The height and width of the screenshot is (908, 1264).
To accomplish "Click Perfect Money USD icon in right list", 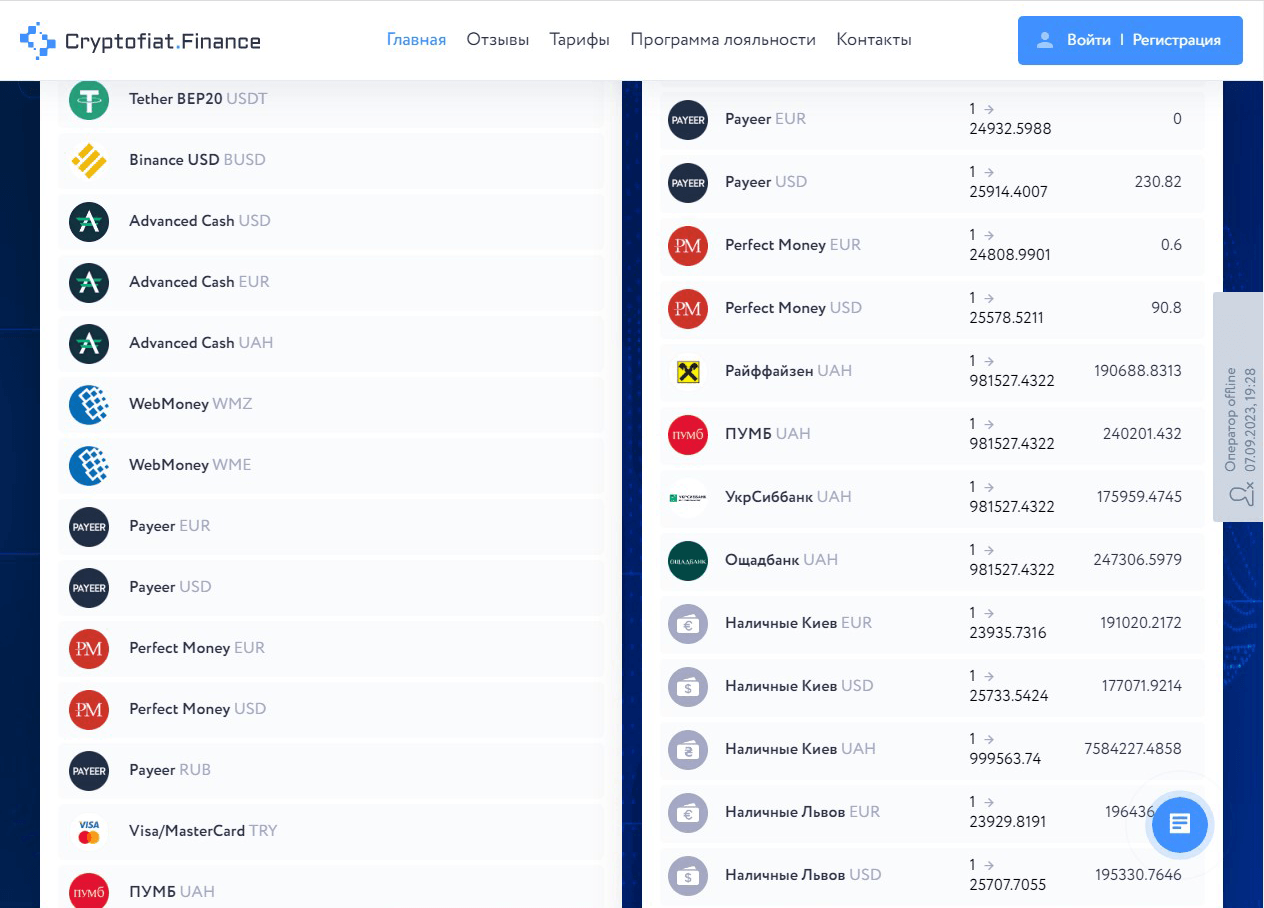I will [x=688, y=308].
